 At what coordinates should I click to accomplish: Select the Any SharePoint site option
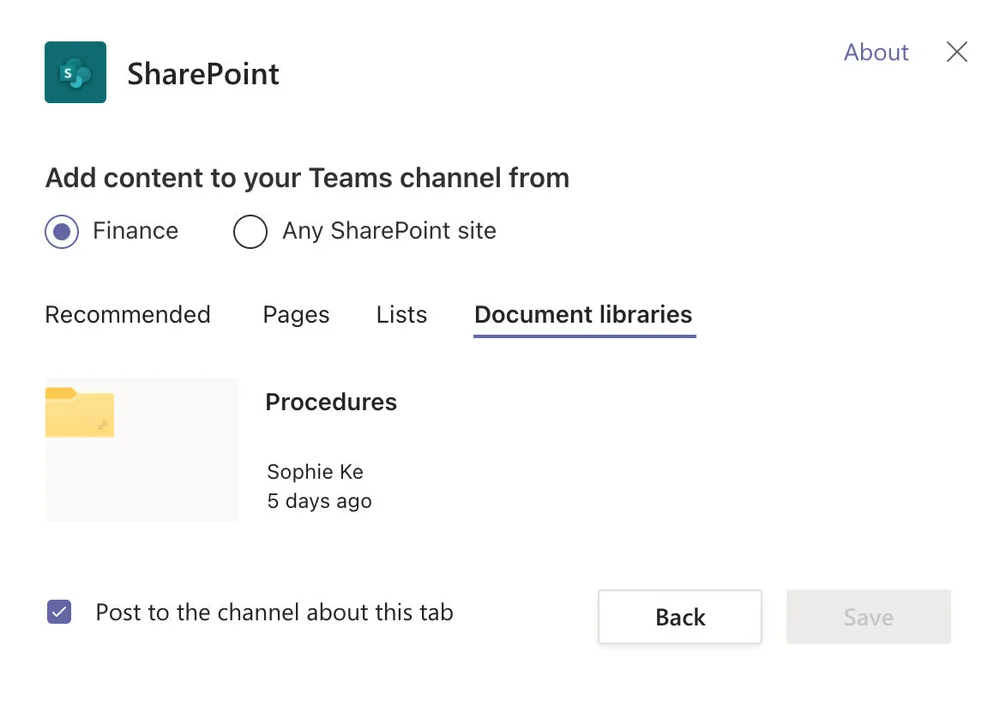(x=250, y=231)
